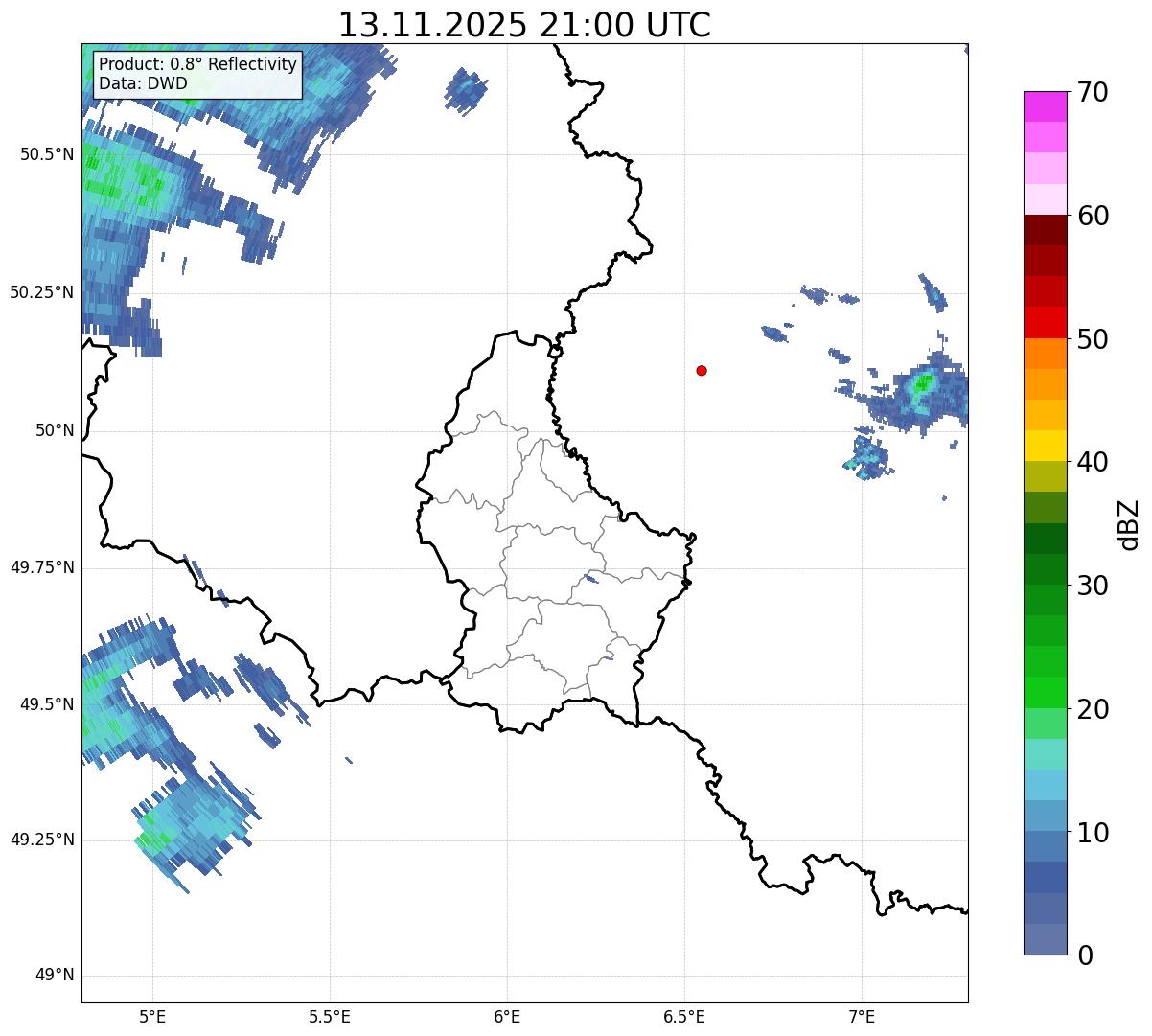The width and height of the screenshot is (1152, 1036).
Task: Click the 'dBZ' colorbar label
Action: pos(1128,523)
